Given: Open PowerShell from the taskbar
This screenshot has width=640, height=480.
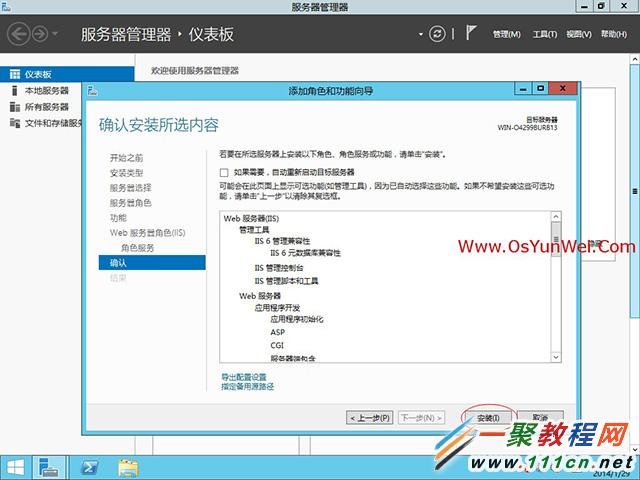Looking at the screenshot, I should pyautogui.click(x=89, y=468).
